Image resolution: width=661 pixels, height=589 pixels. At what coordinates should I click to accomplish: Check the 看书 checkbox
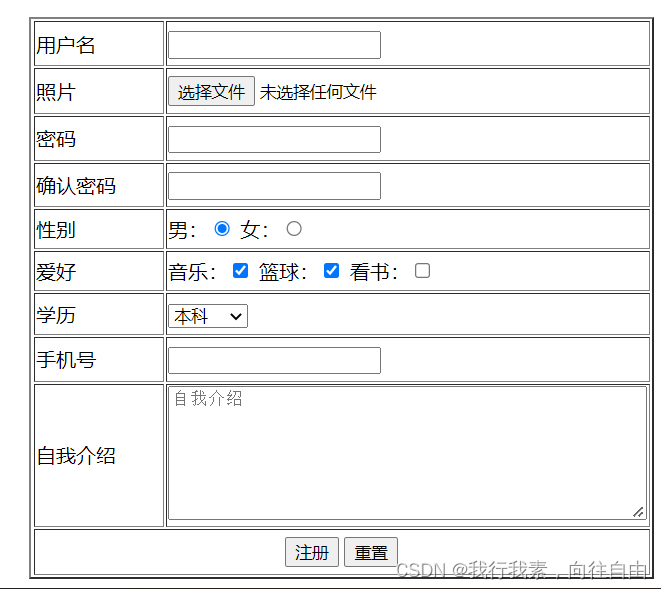[x=422, y=271]
